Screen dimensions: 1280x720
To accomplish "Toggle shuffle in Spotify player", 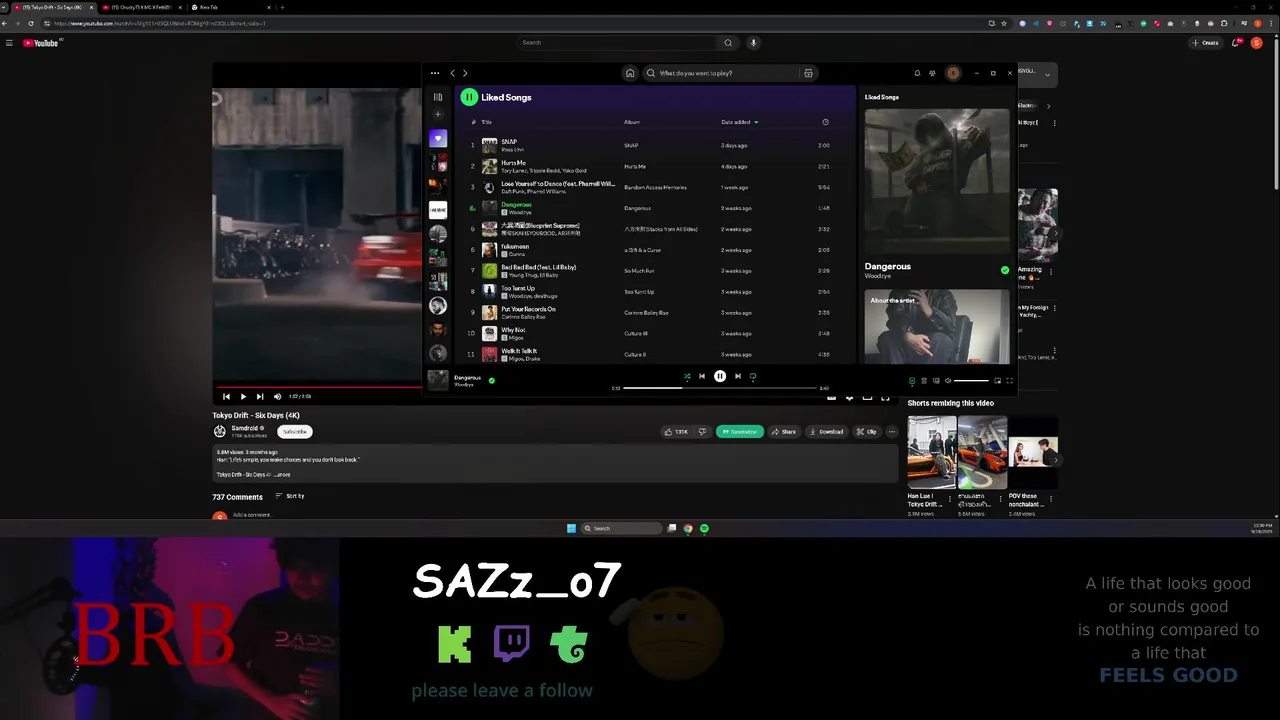I will click(686, 376).
